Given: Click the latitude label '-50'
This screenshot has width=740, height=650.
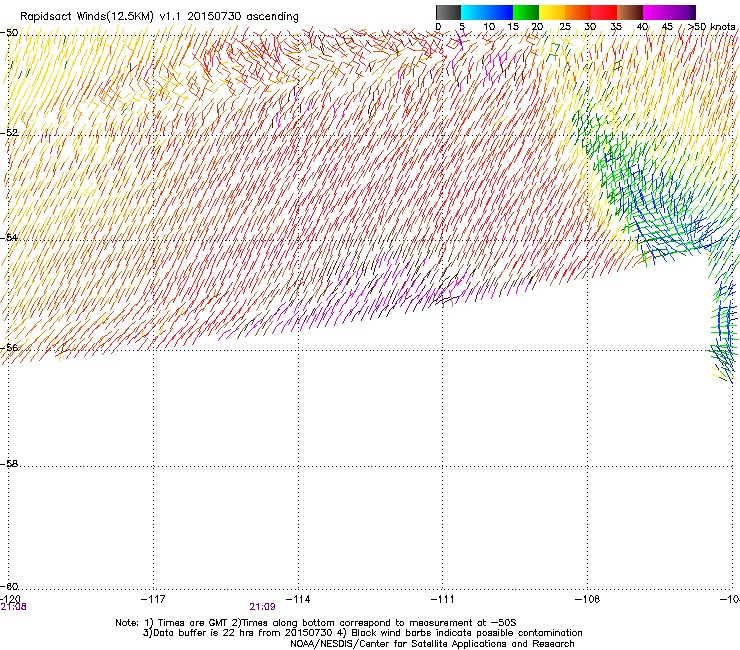Looking at the screenshot, I should coord(9,33).
